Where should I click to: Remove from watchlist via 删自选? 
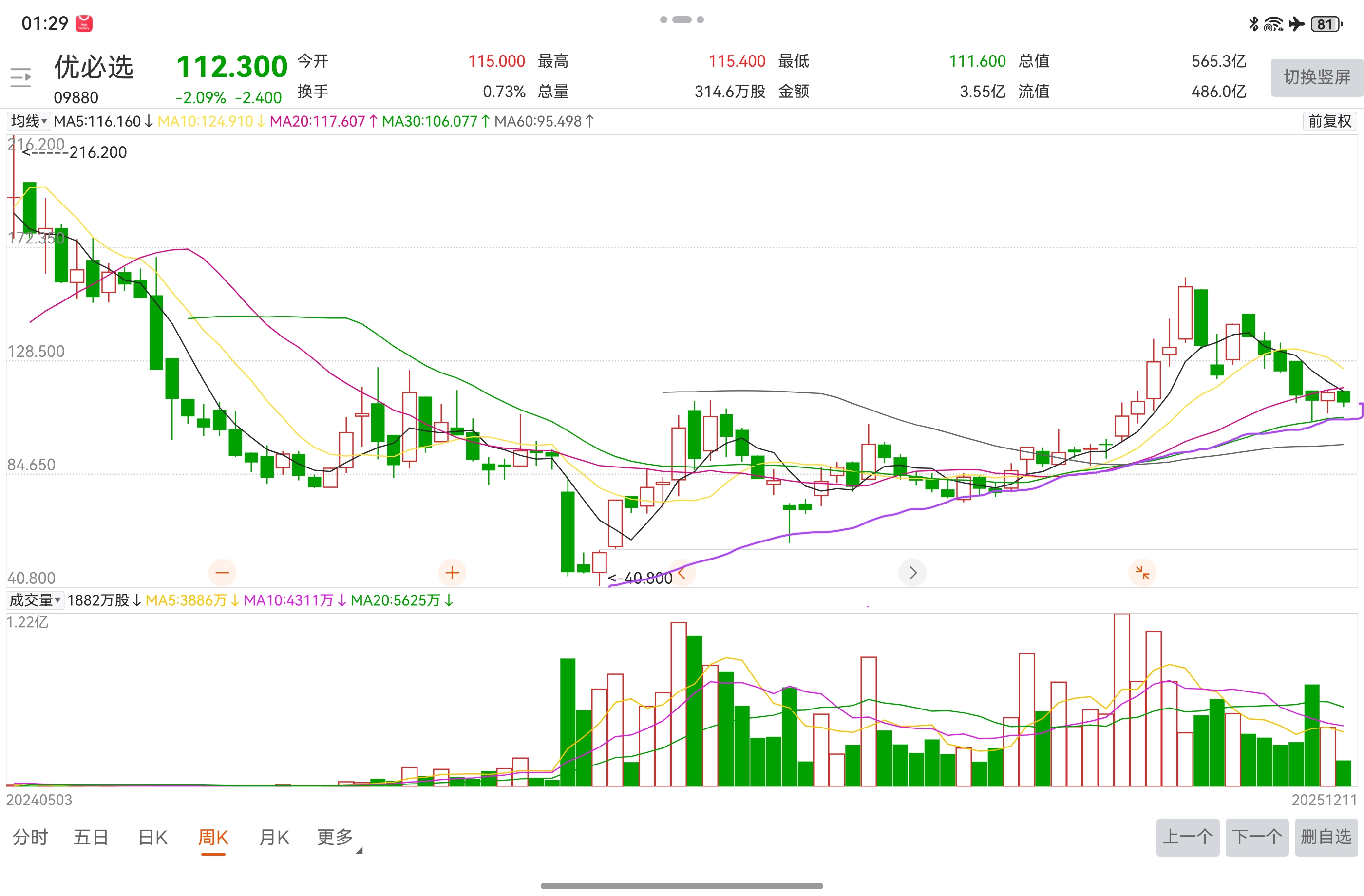1326,837
